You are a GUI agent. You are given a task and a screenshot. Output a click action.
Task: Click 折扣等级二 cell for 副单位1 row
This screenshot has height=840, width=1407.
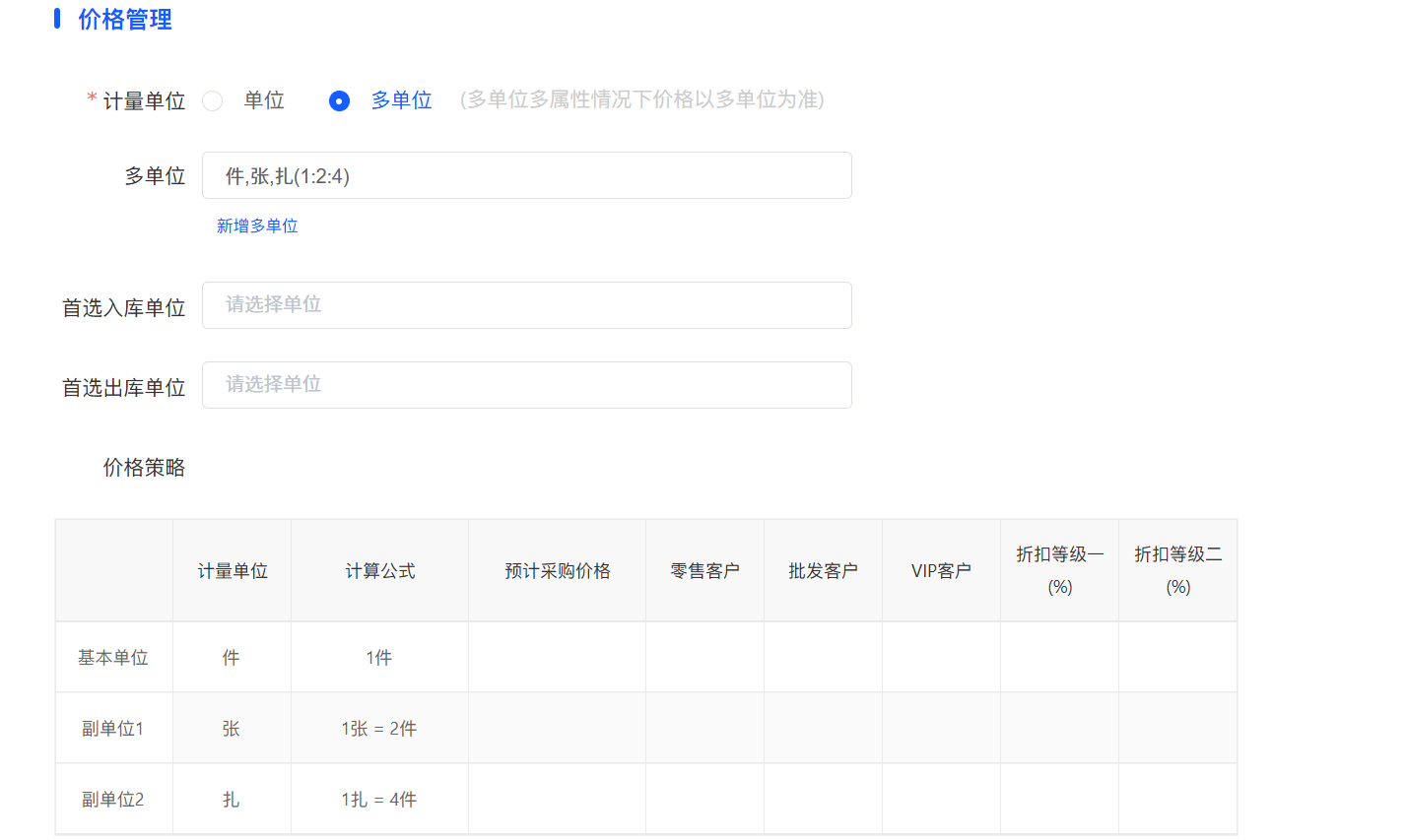[1177, 728]
